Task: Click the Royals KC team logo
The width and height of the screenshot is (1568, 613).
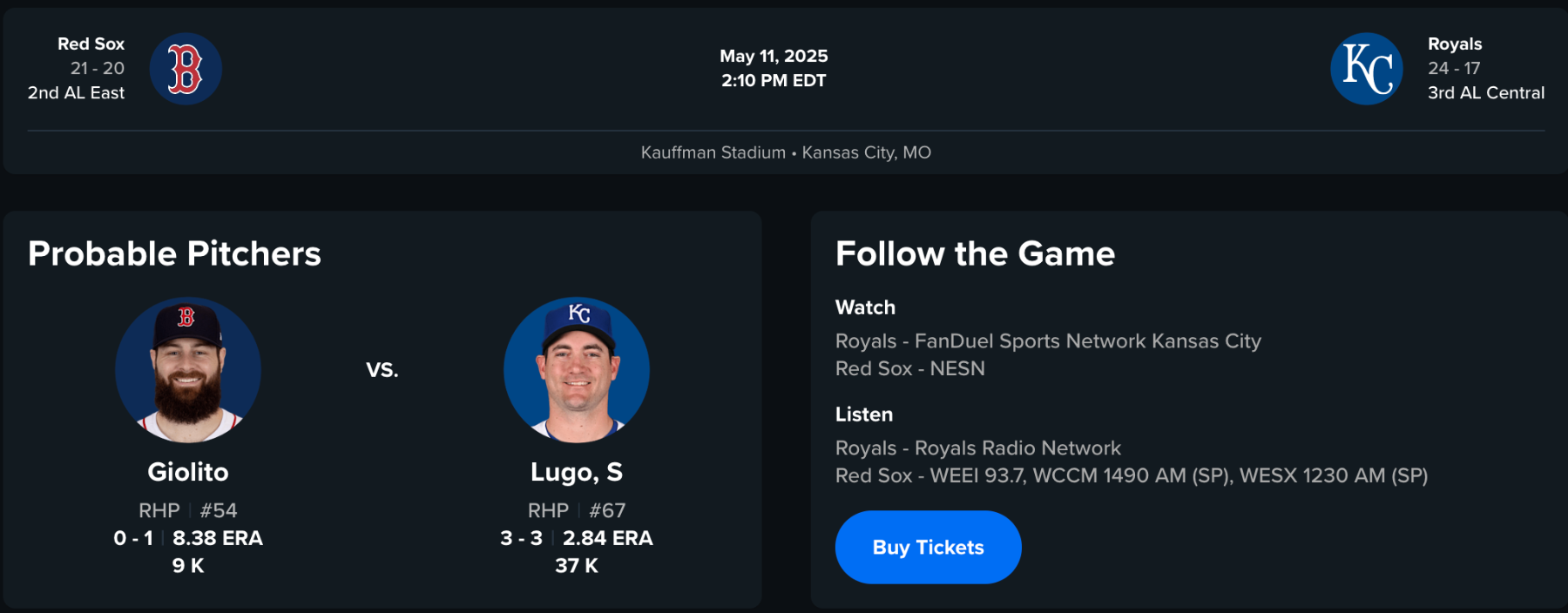Action: [x=1366, y=69]
